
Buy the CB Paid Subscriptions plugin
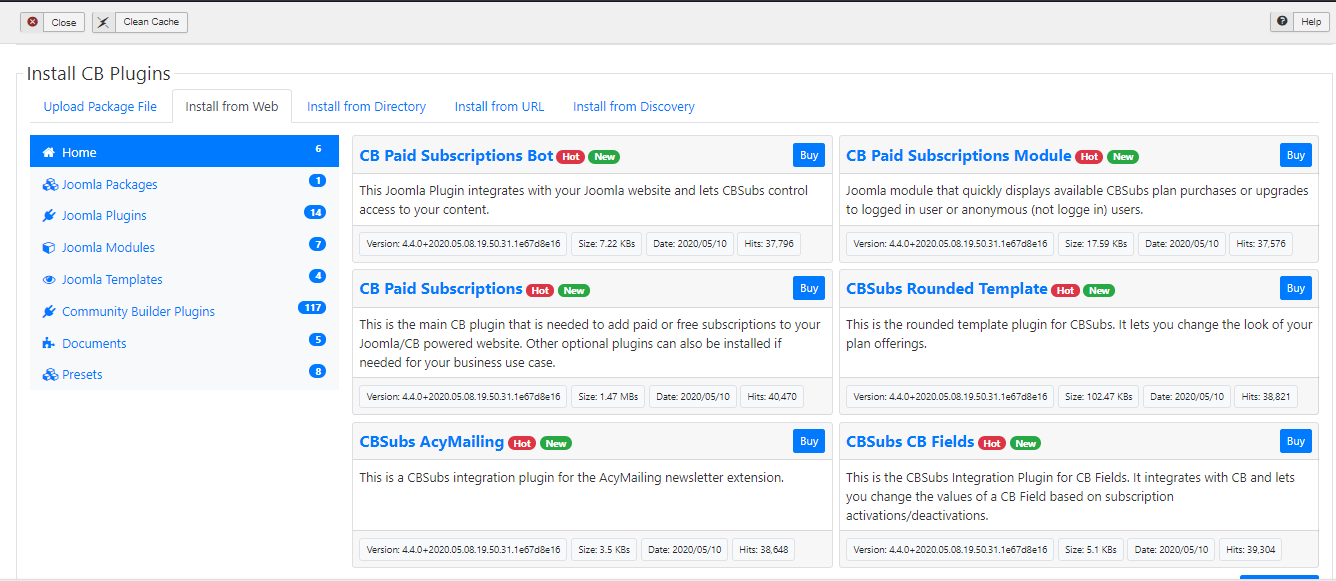pyautogui.click(x=809, y=288)
